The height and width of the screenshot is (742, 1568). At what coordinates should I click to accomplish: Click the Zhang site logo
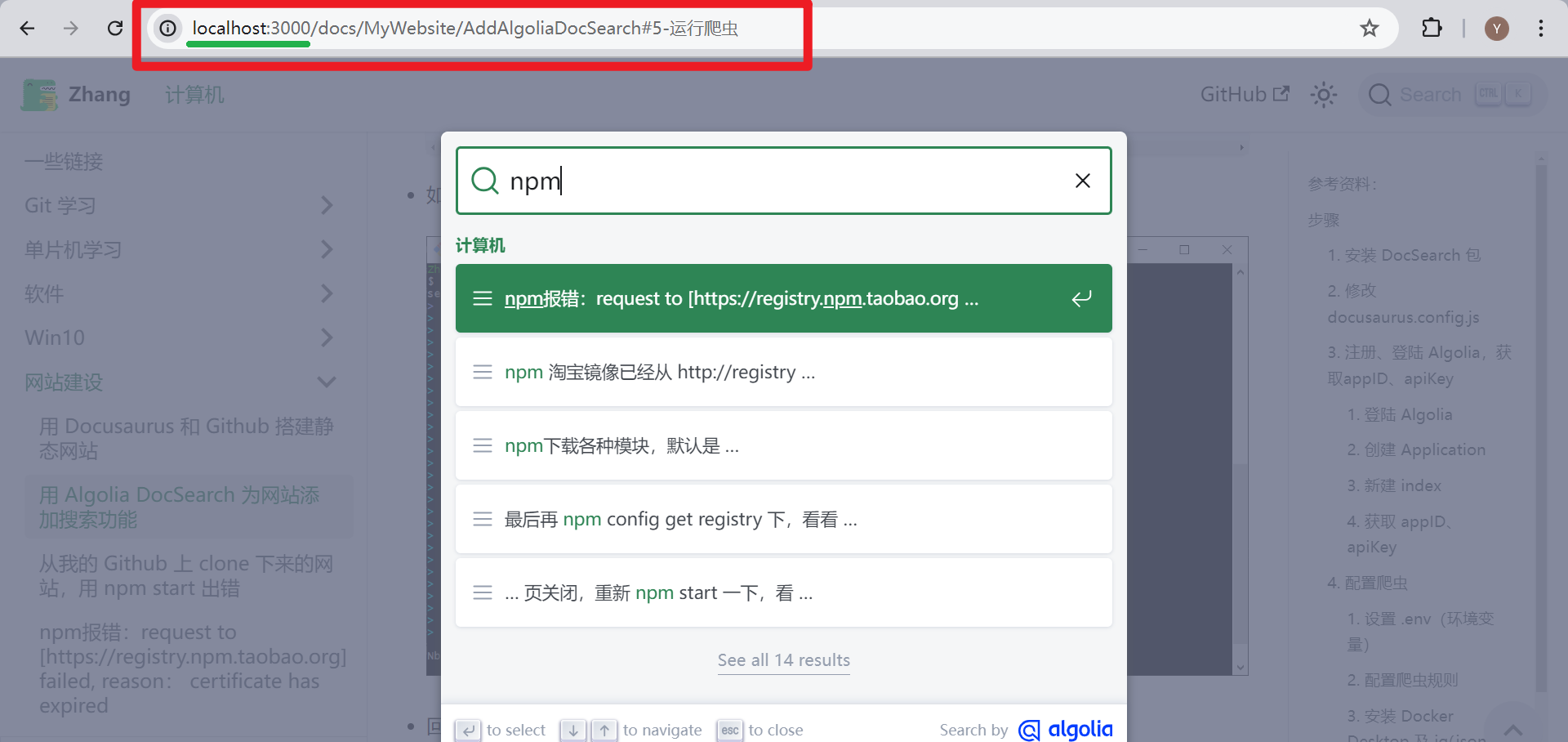pyautogui.click(x=76, y=95)
